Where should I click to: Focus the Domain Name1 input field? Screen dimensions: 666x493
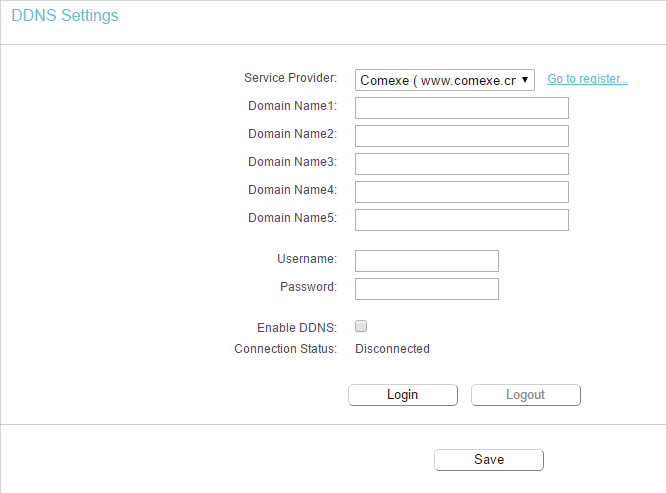coord(462,108)
